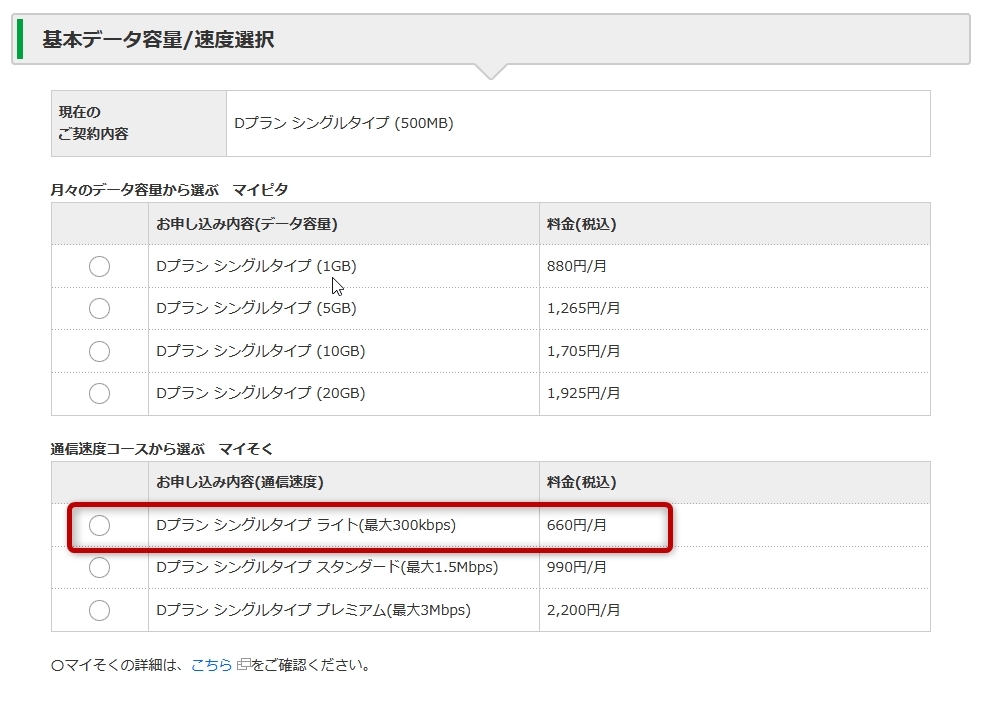Click the 2,200円/月 price cell
This screenshot has height=704, width=986.
[584, 610]
